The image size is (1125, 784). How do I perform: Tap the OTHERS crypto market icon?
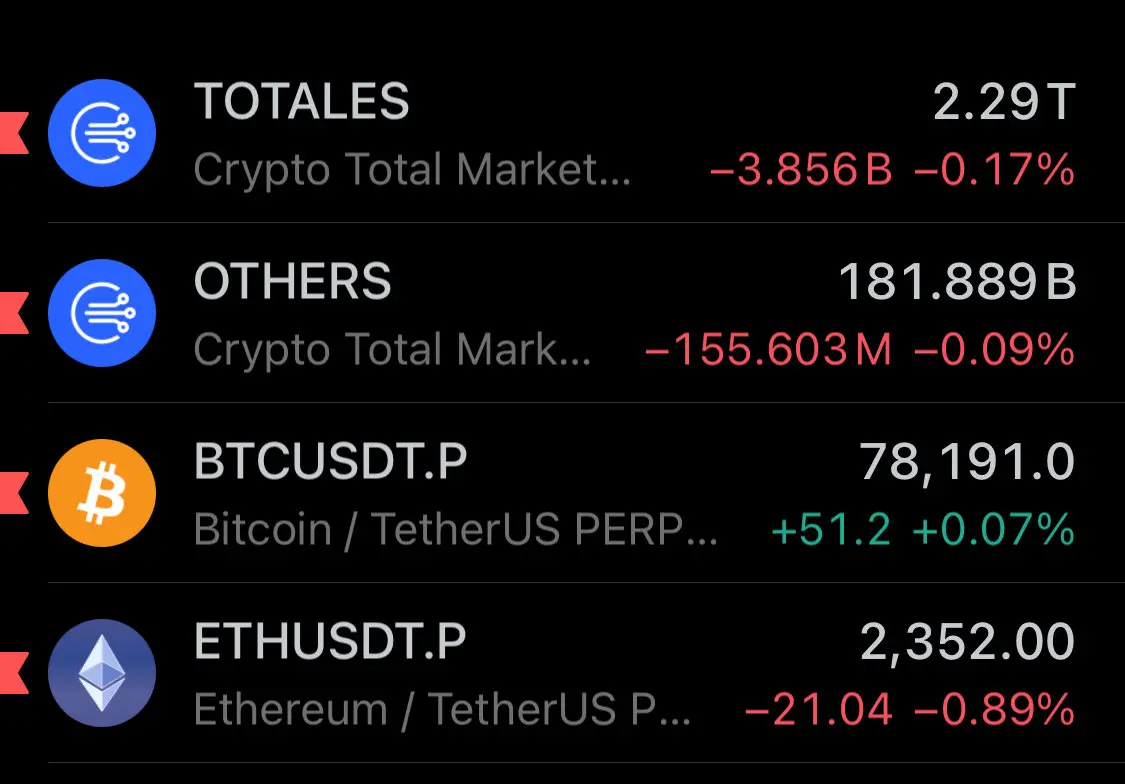(102, 313)
